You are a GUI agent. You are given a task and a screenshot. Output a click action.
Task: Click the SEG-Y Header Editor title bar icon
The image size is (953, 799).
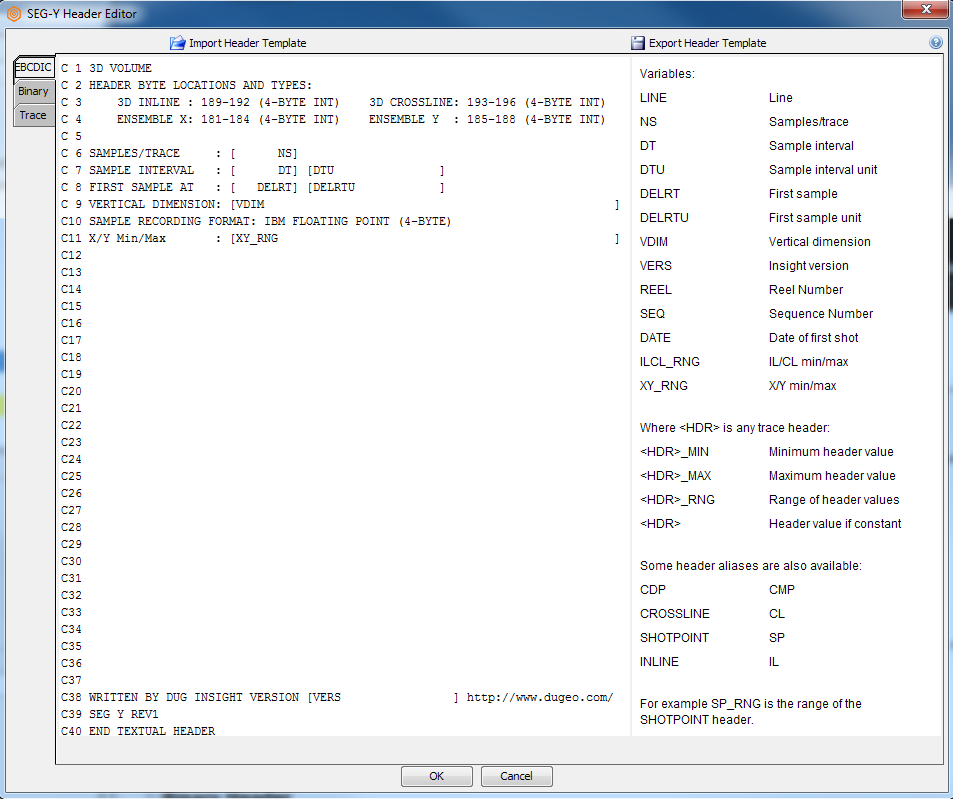coord(13,13)
